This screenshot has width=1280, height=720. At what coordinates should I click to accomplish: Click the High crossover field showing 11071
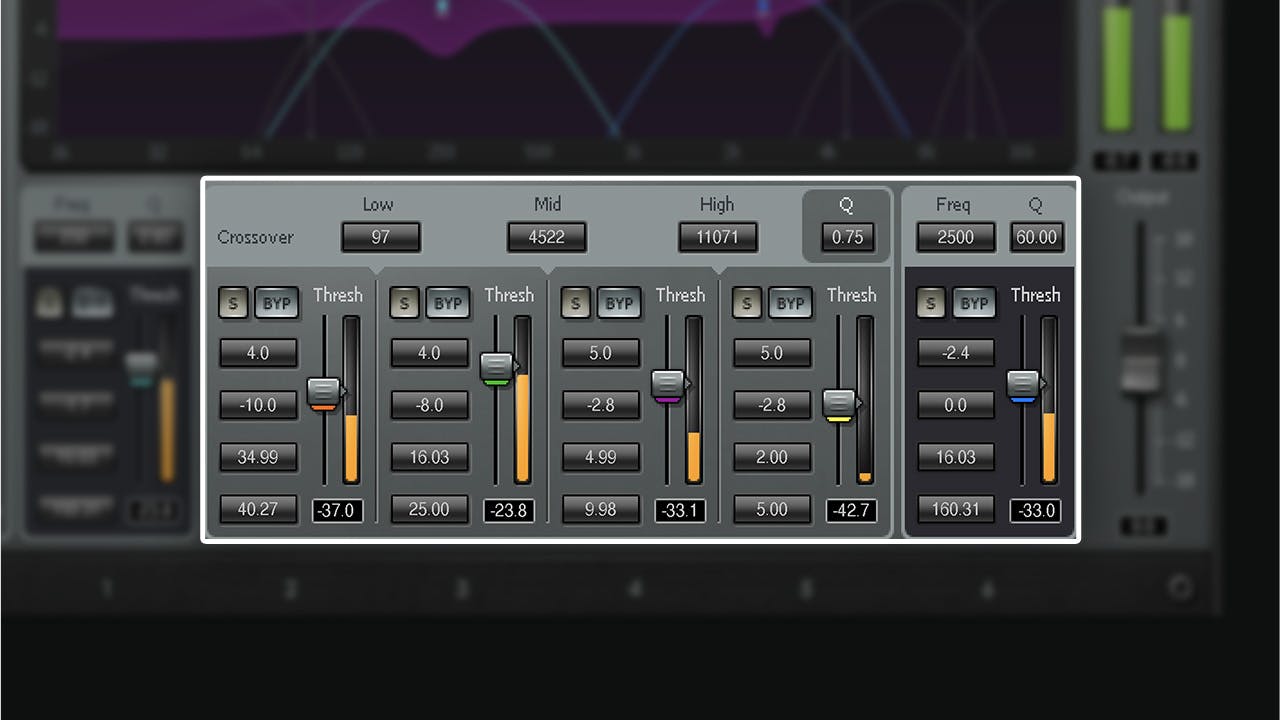point(717,237)
